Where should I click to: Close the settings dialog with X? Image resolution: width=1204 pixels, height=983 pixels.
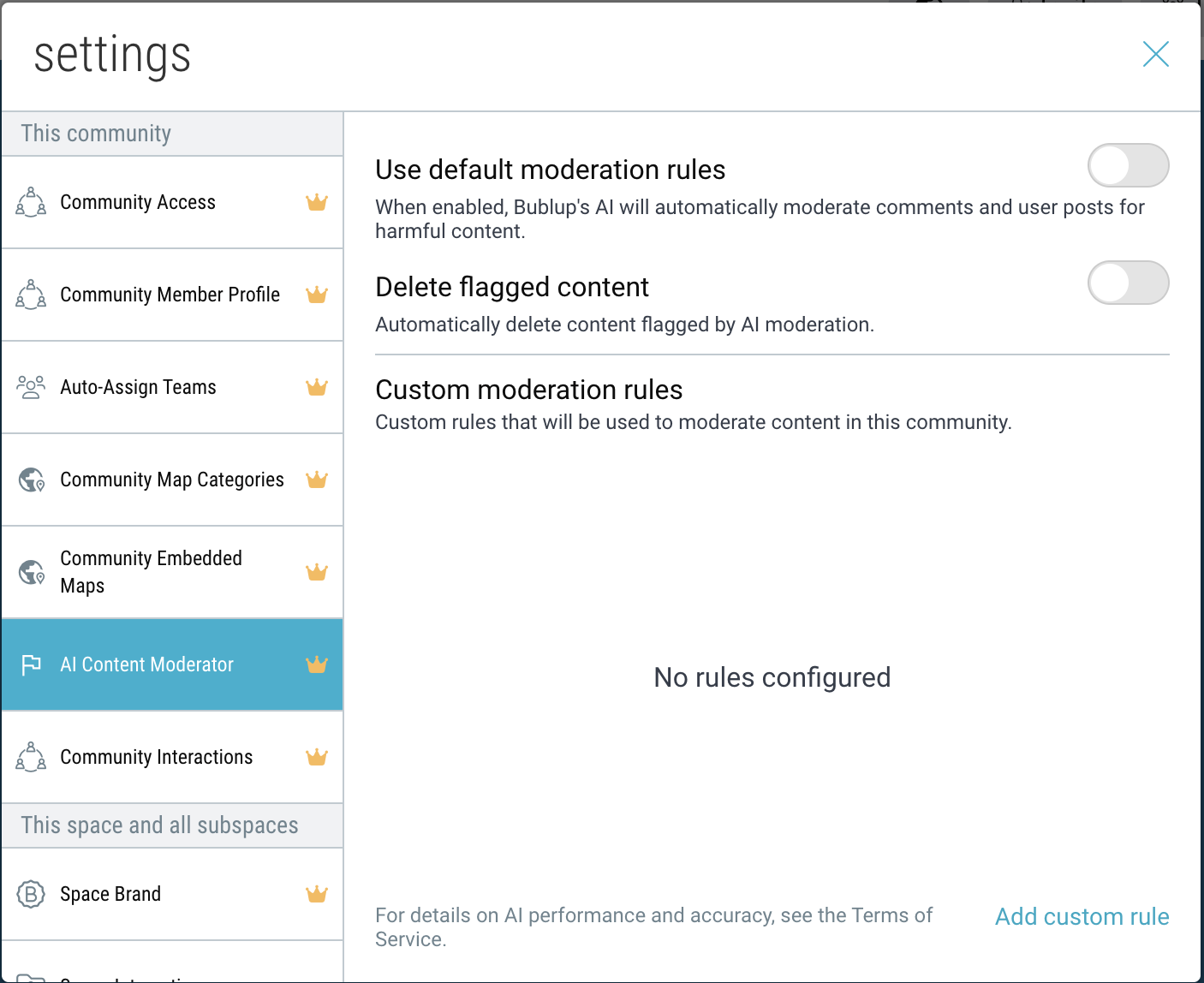1155,54
